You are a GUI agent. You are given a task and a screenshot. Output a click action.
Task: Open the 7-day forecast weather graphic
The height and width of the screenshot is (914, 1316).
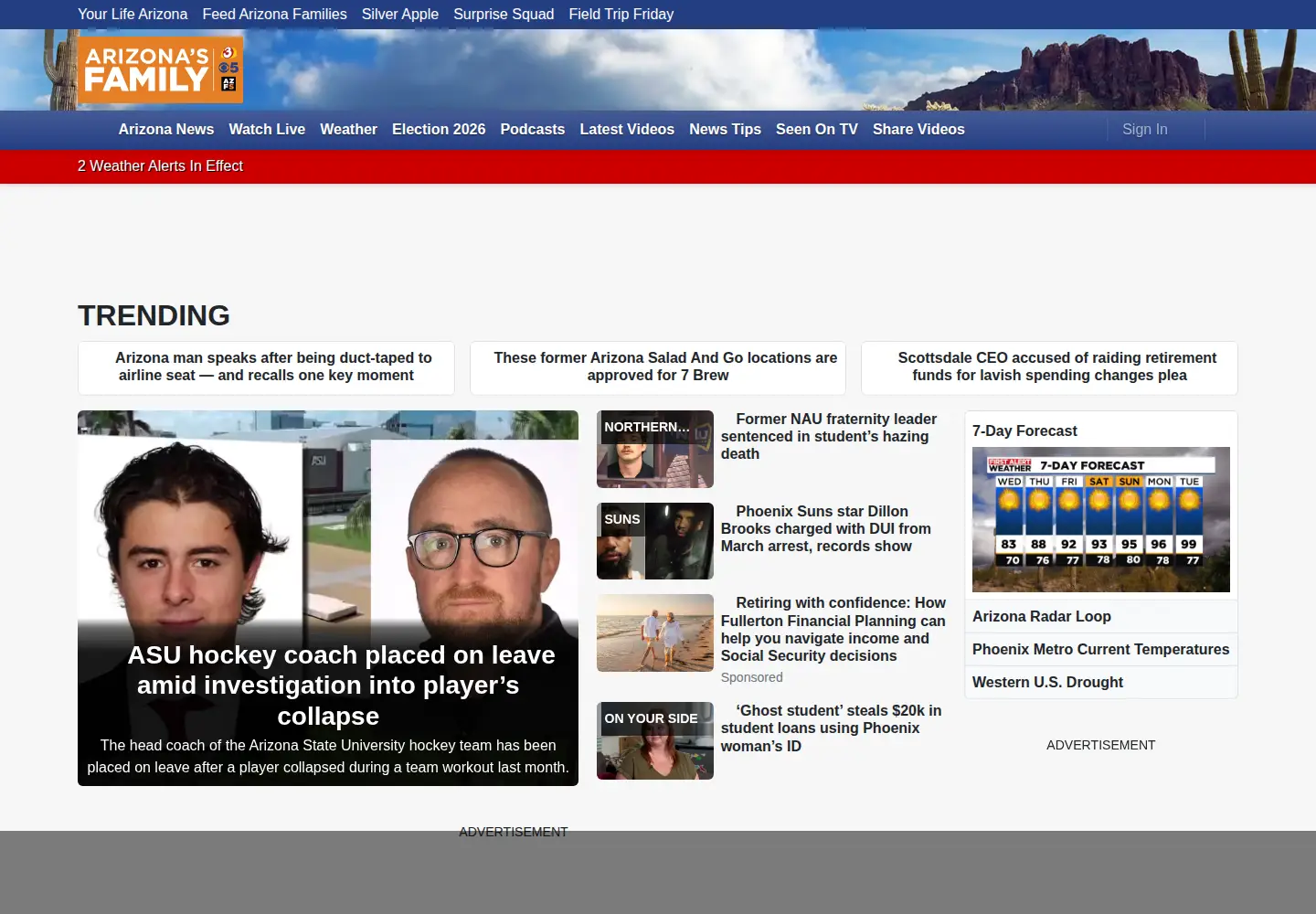click(1101, 520)
